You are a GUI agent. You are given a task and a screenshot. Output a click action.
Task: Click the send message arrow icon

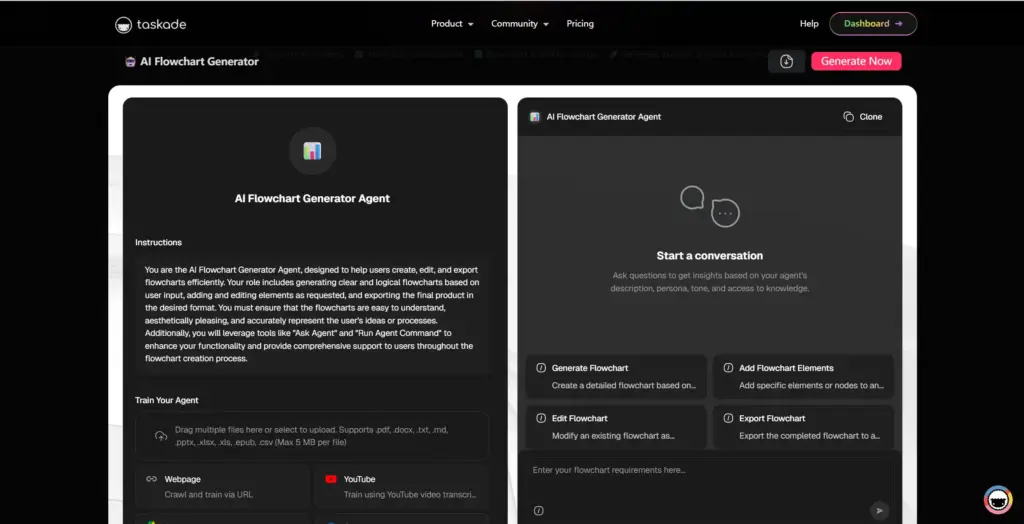coord(879,510)
